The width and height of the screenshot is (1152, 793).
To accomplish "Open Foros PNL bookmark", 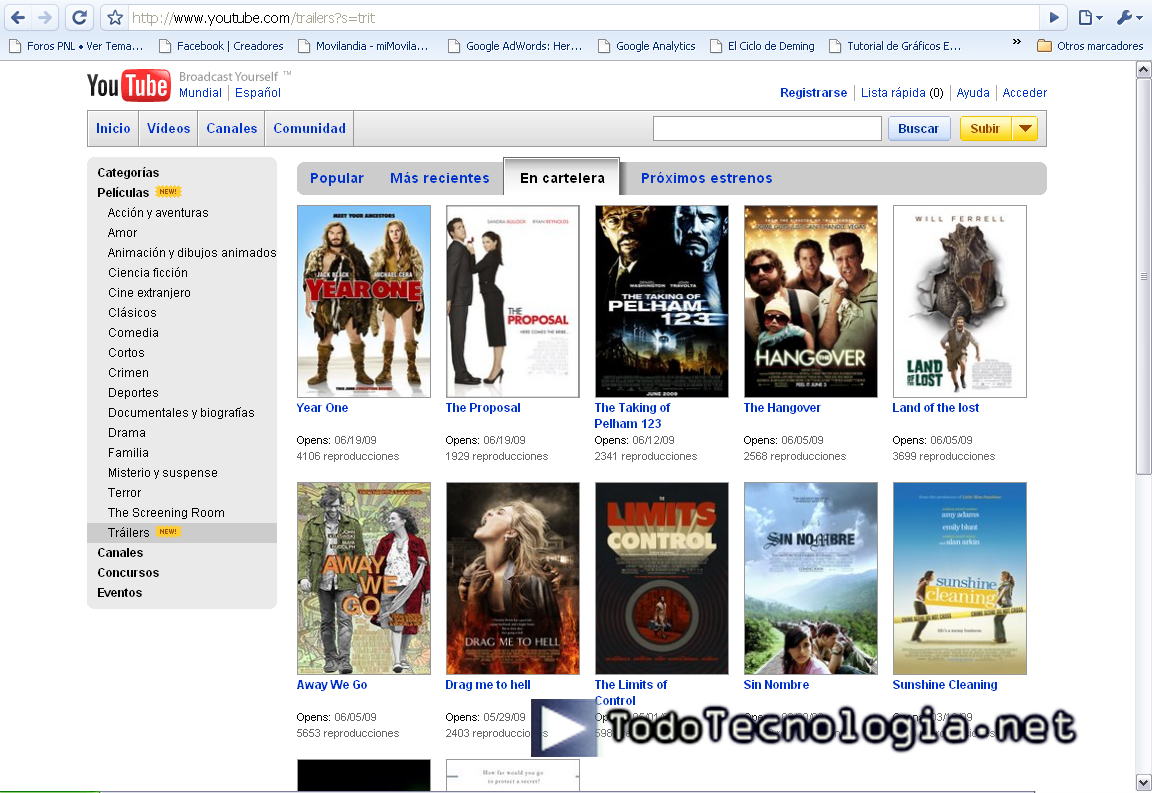I will [x=76, y=46].
